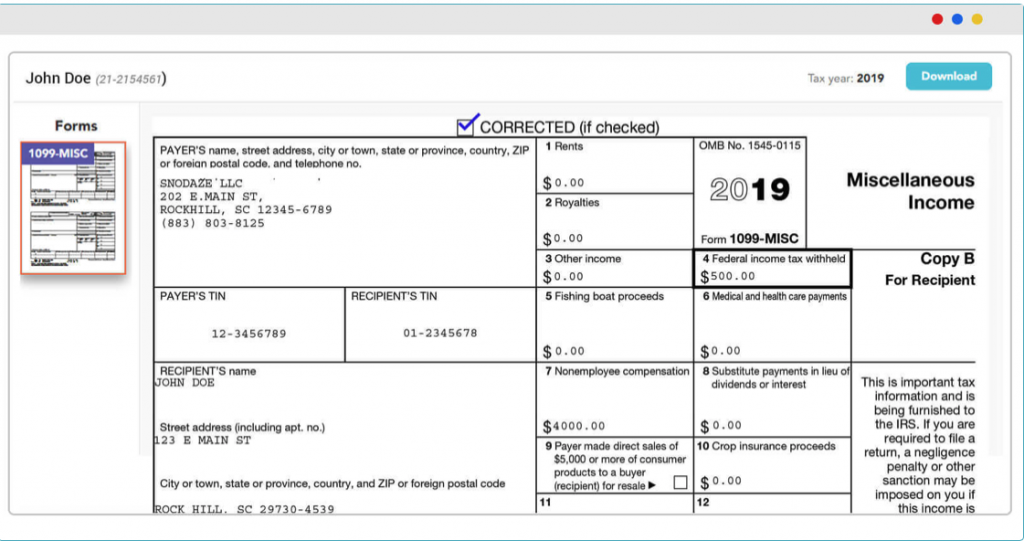This screenshot has width=1024, height=541.
Task: Click the Rents amount field
Action: [564, 183]
